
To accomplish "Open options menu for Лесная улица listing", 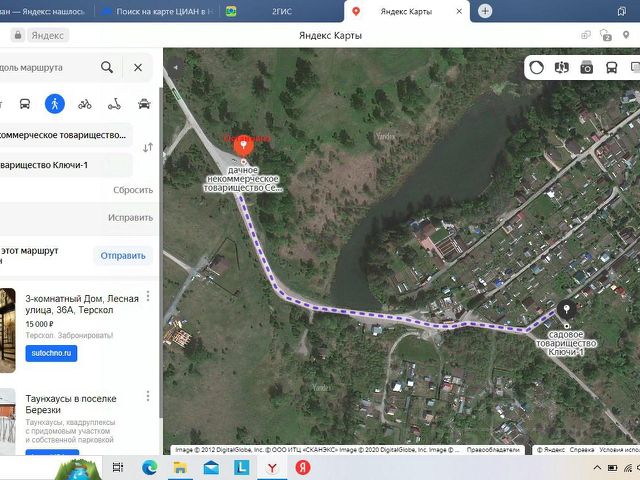I will (x=148, y=296).
